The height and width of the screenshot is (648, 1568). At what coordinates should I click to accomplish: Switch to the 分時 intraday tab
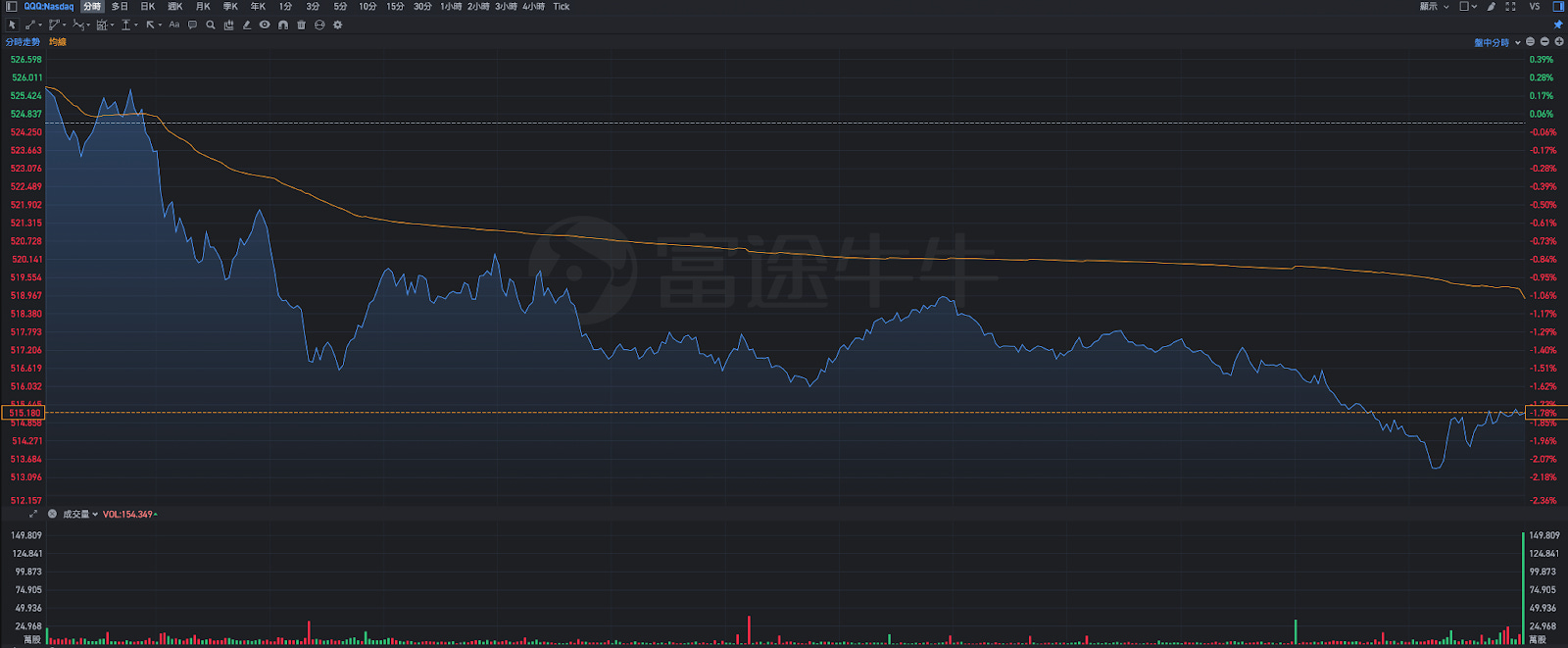pyautogui.click(x=92, y=6)
